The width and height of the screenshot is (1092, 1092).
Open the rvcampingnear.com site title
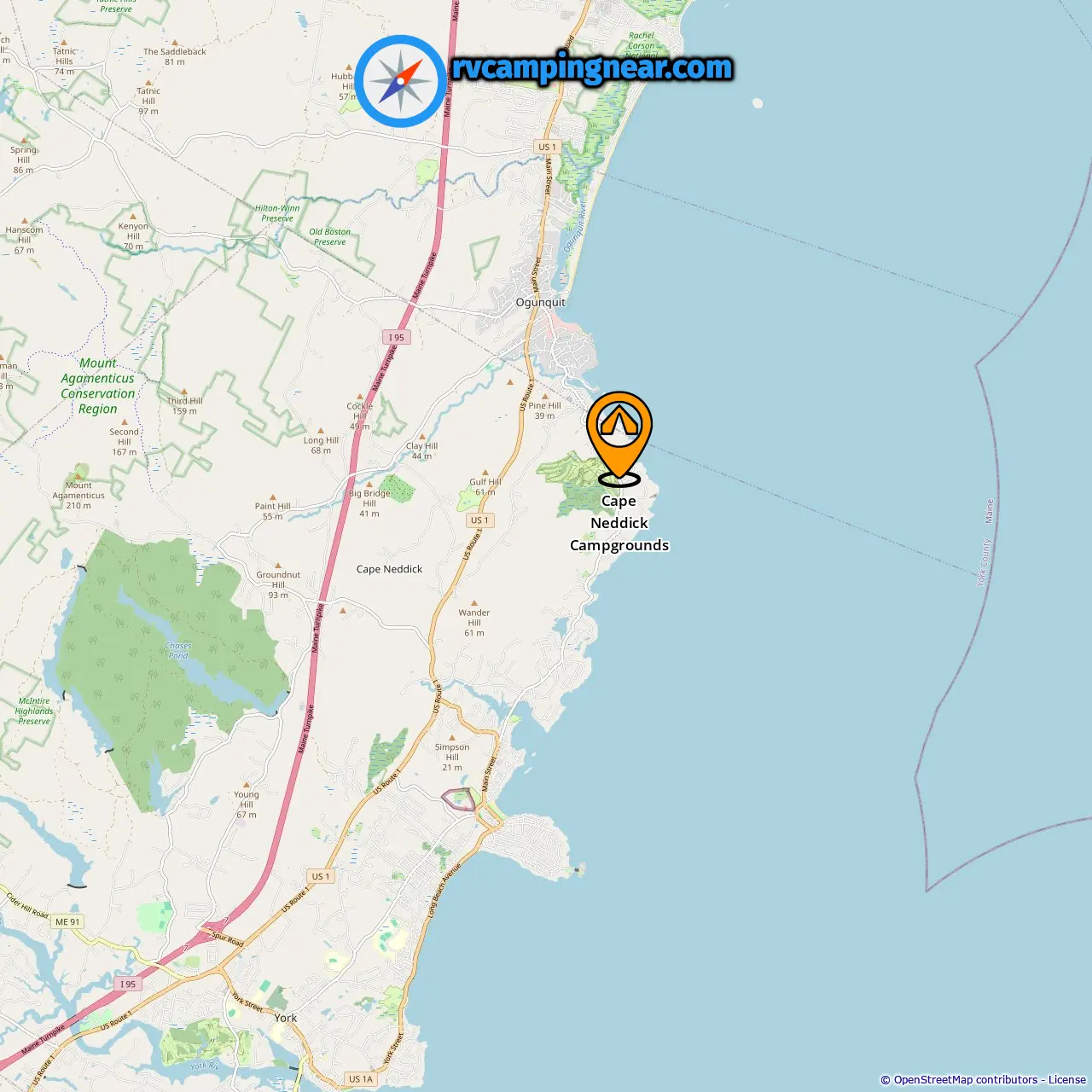point(592,67)
